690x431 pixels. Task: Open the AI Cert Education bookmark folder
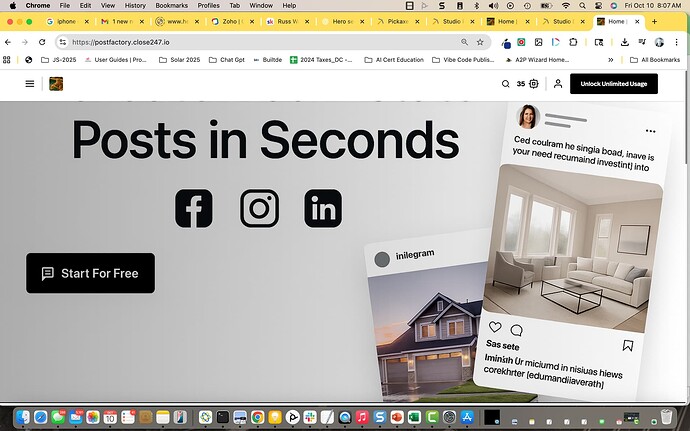394,60
